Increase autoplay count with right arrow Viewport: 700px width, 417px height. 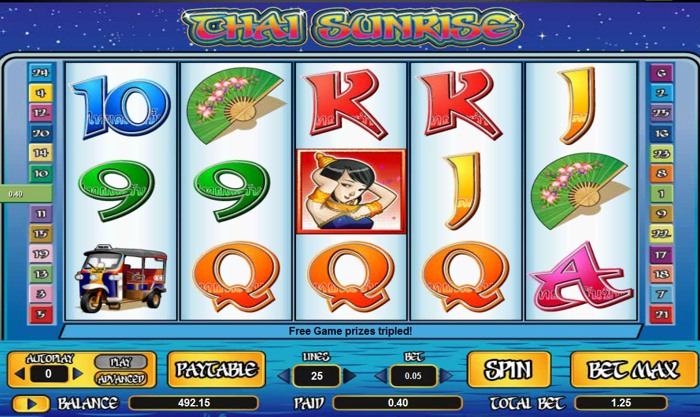(x=78, y=373)
